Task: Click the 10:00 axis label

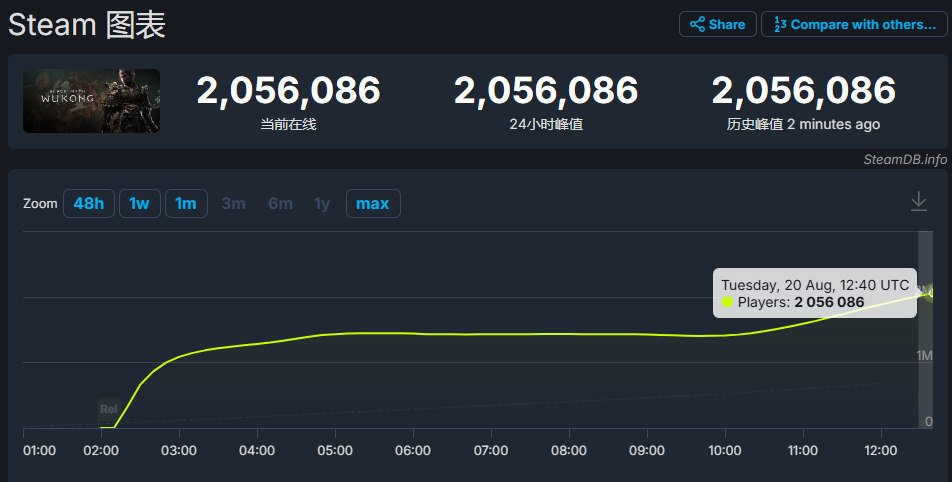Action: (725, 450)
